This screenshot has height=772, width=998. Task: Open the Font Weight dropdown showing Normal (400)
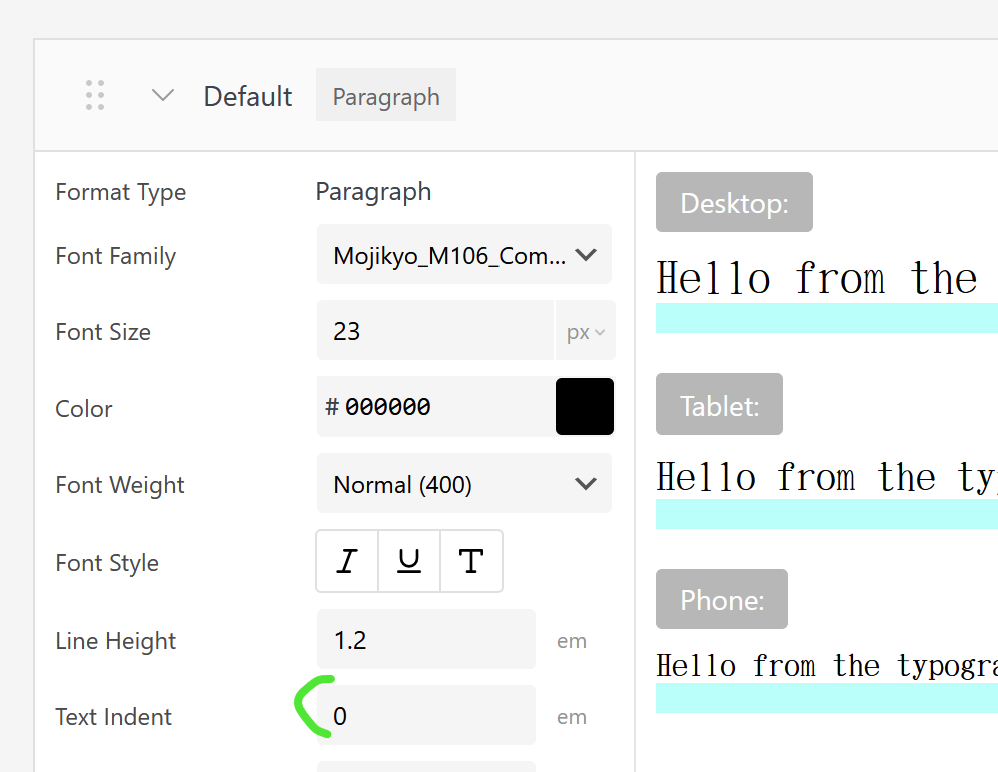click(463, 483)
